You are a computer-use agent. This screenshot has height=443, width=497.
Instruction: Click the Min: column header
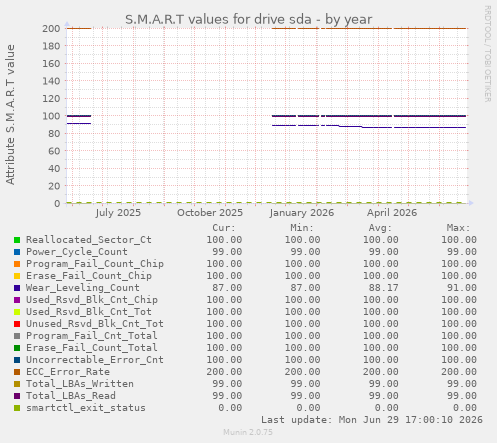[x=302, y=228]
